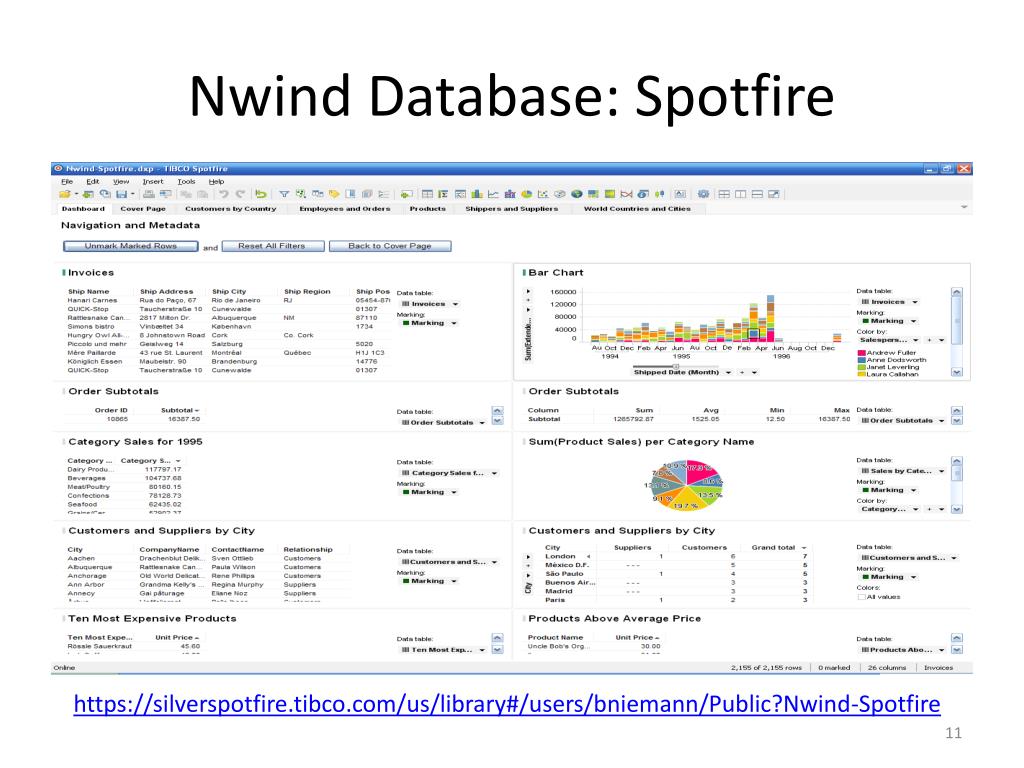Click the date range slider below bar chart
1024x768 pixels.
[675, 367]
